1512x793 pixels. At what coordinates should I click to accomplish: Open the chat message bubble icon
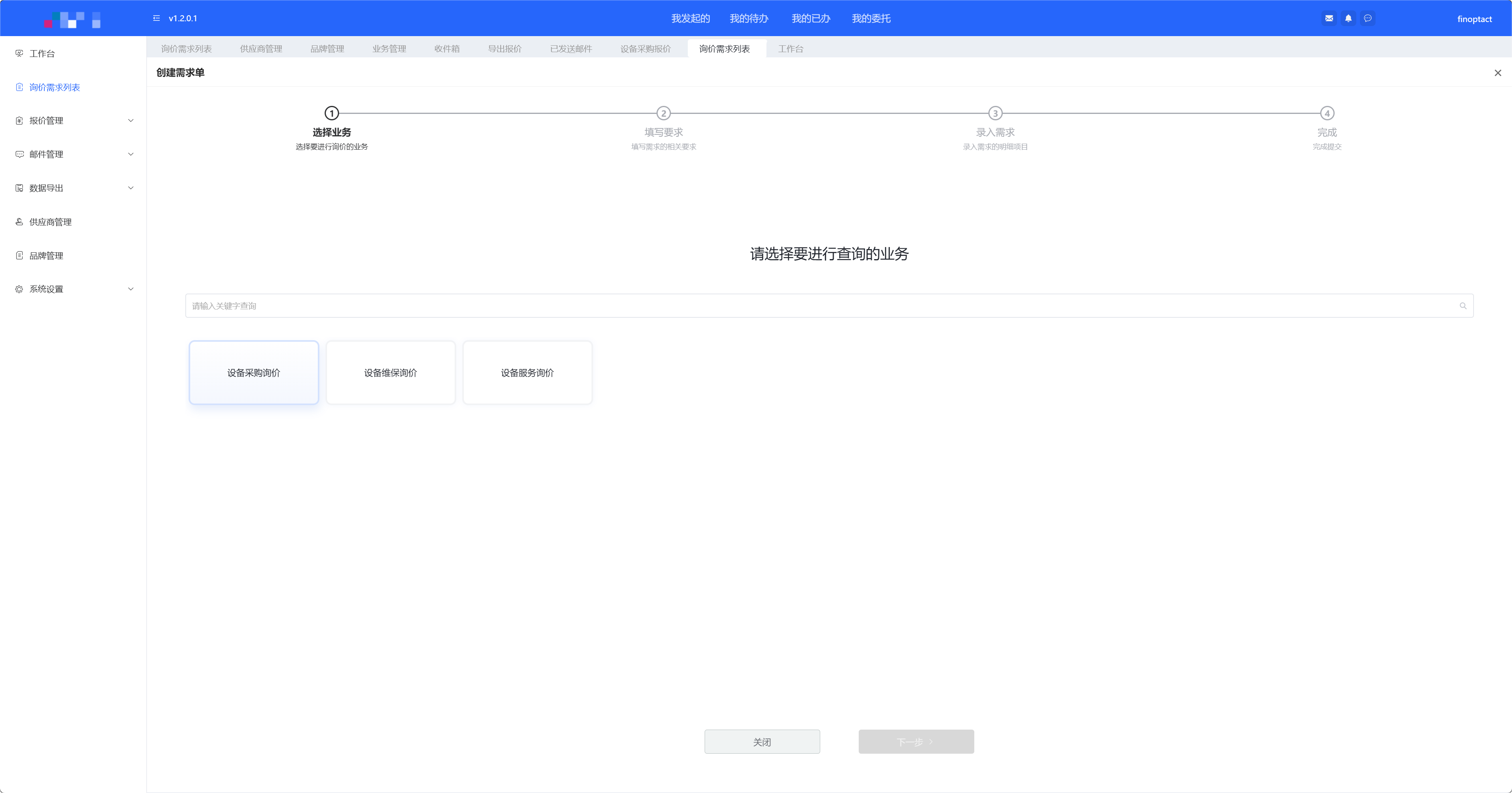(1368, 18)
